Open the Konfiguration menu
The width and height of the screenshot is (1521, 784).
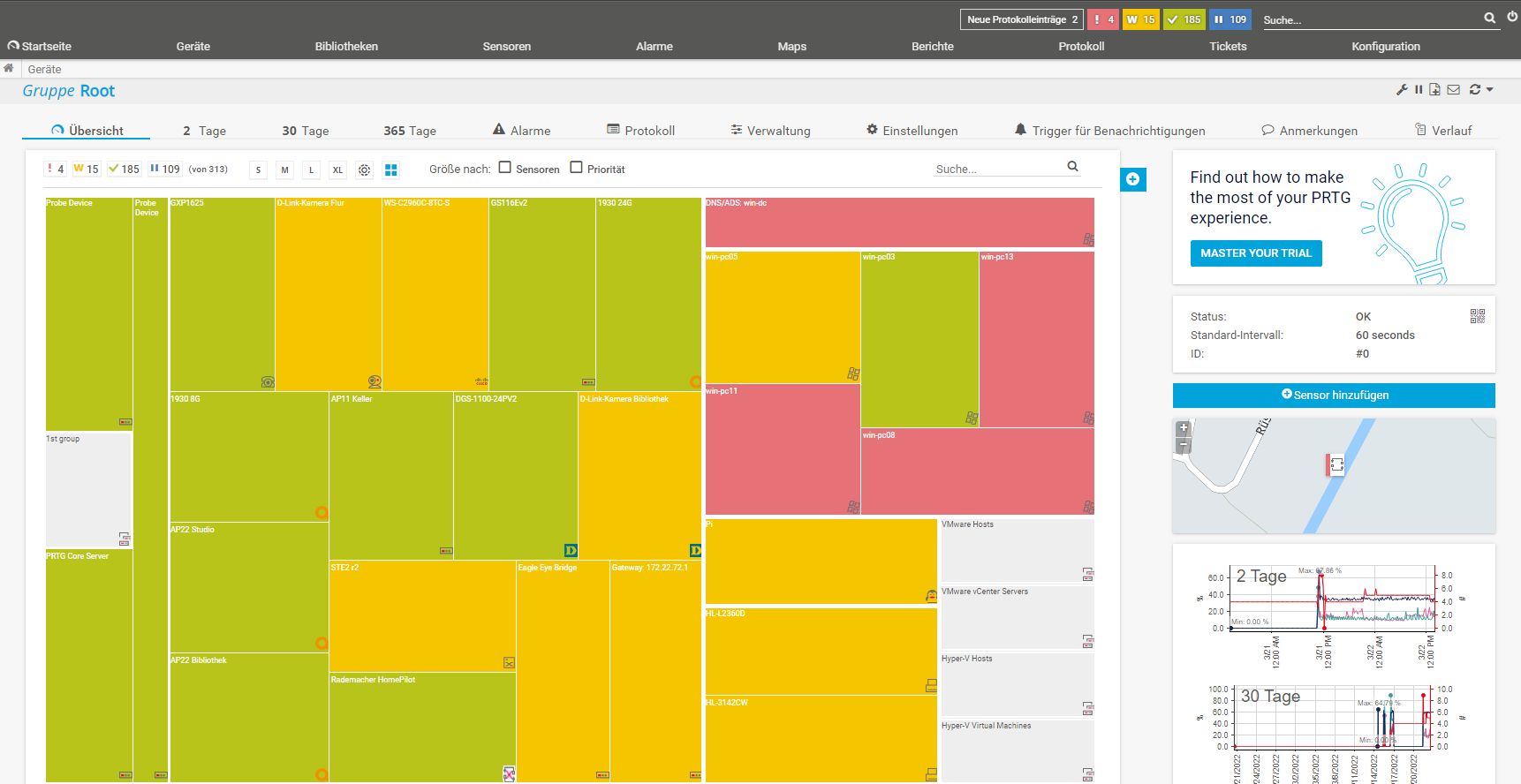point(1385,46)
